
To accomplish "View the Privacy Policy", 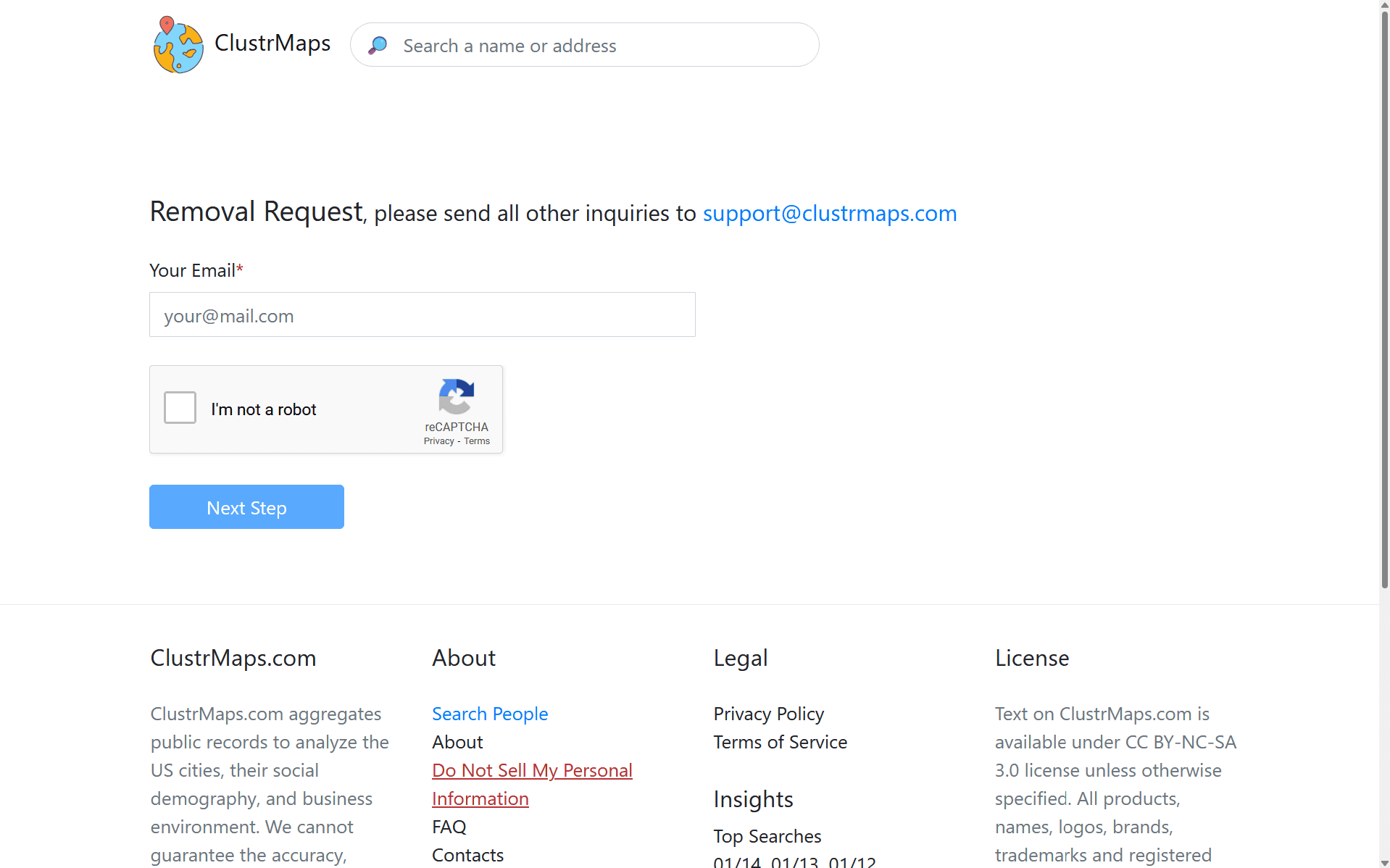I will (768, 714).
